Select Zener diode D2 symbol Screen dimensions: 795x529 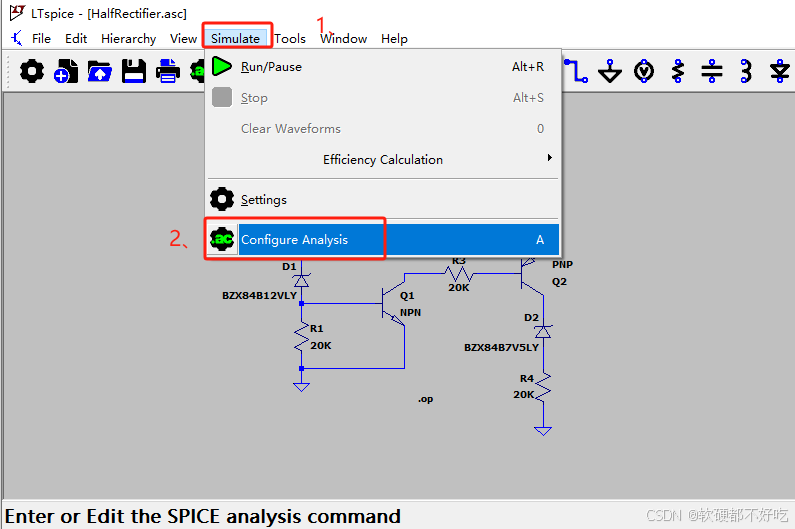[543, 332]
